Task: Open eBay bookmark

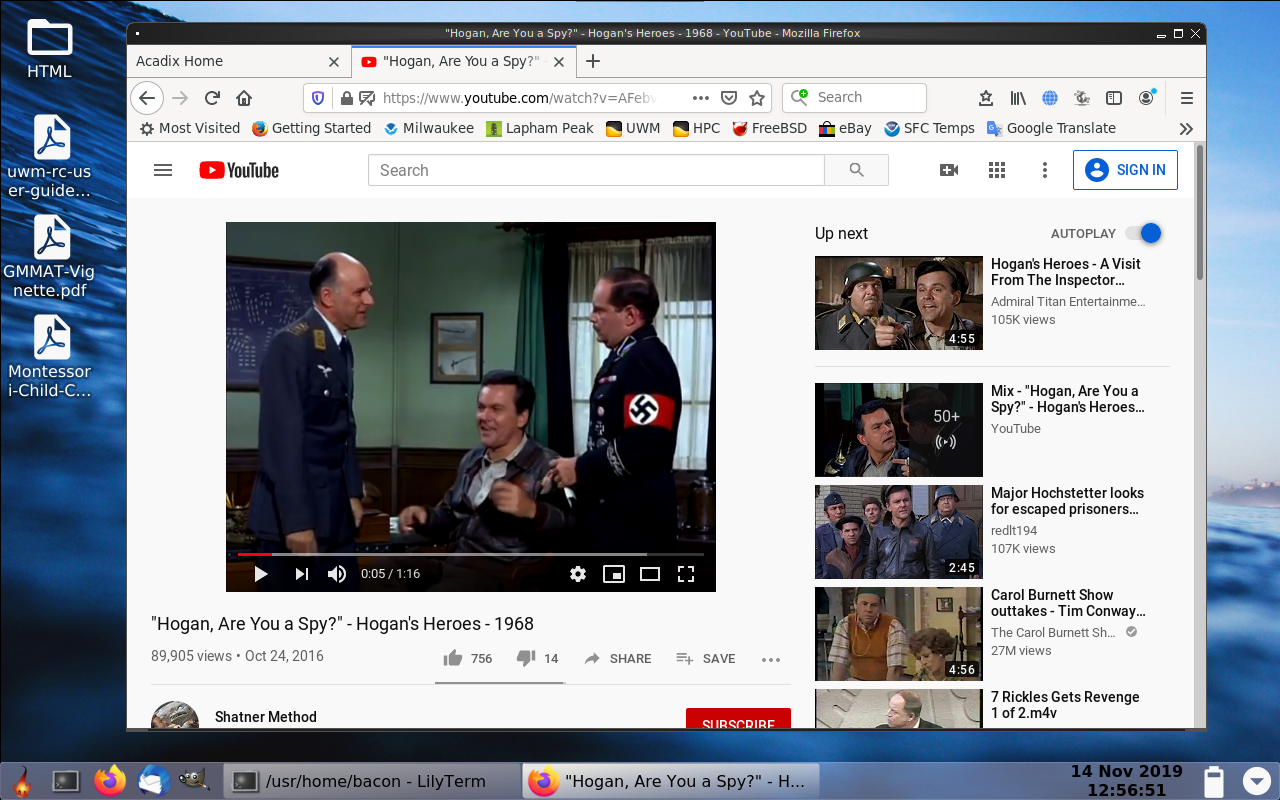Action: click(845, 128)
